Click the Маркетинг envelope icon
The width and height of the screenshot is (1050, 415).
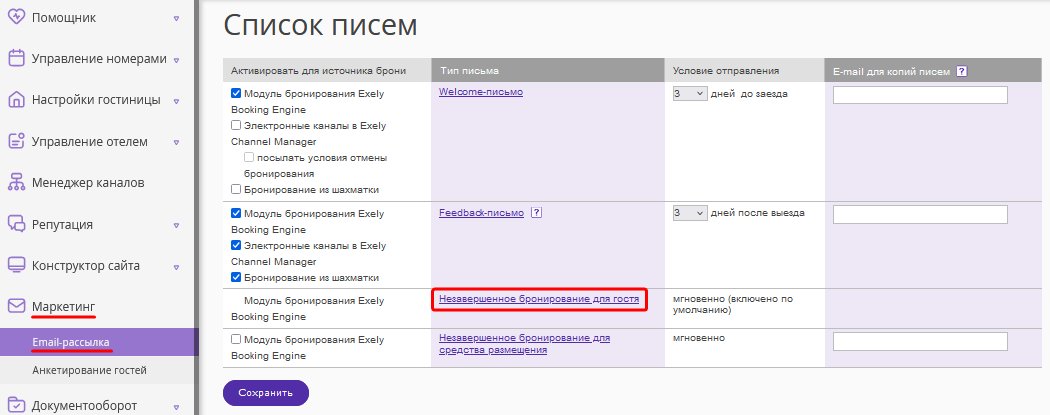pos(16,306)
